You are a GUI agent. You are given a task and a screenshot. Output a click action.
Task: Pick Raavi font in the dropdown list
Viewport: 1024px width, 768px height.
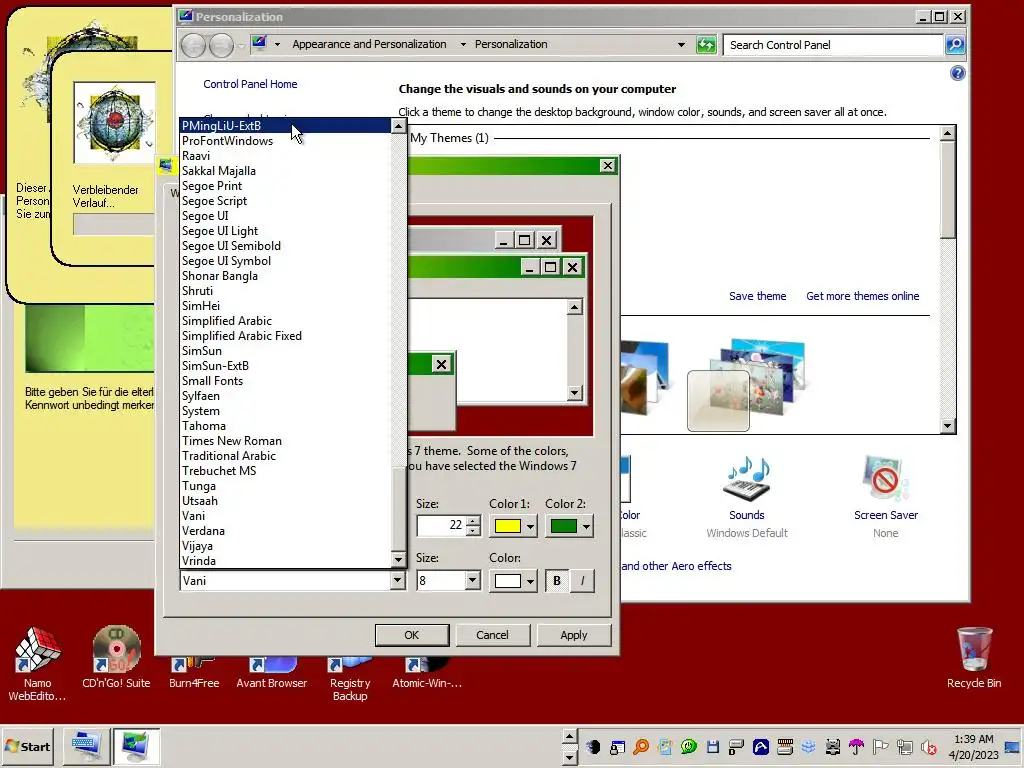coord(286,155)
